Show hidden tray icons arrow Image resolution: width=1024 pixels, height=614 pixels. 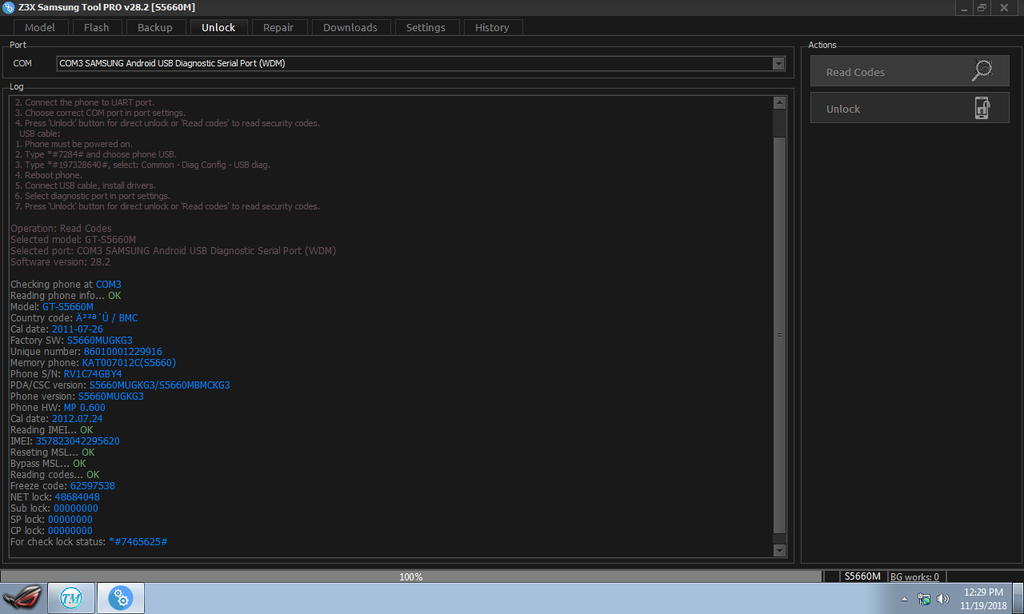tap(904, 599)
